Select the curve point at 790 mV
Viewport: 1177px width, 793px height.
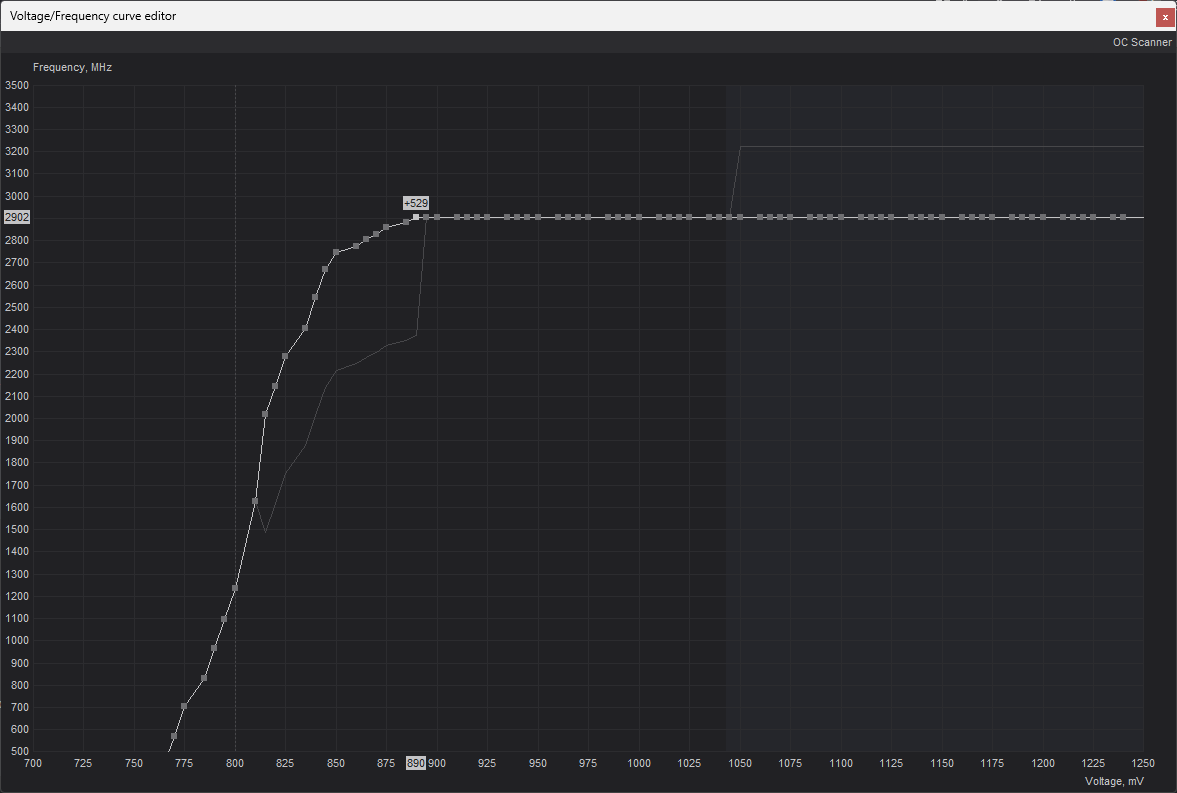(214, 647)
